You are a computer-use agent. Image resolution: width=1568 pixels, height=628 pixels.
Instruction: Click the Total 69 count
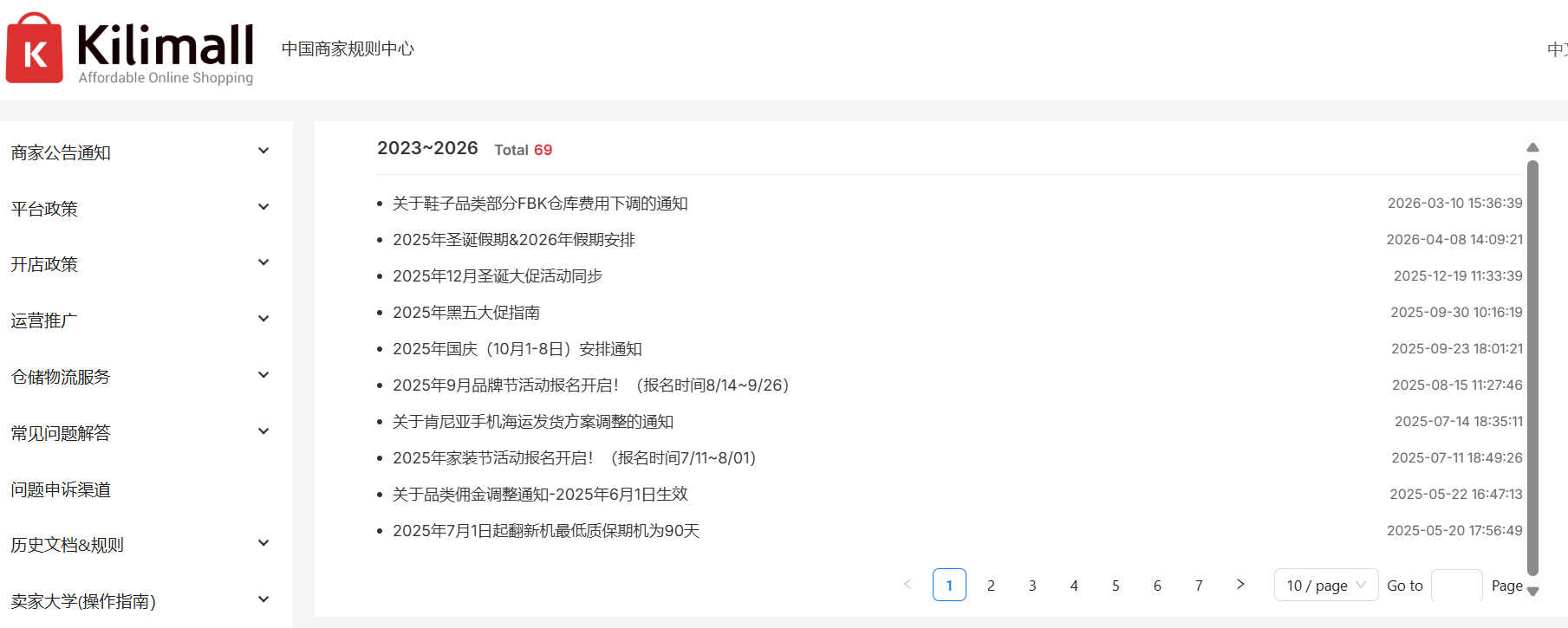(524, 150)
